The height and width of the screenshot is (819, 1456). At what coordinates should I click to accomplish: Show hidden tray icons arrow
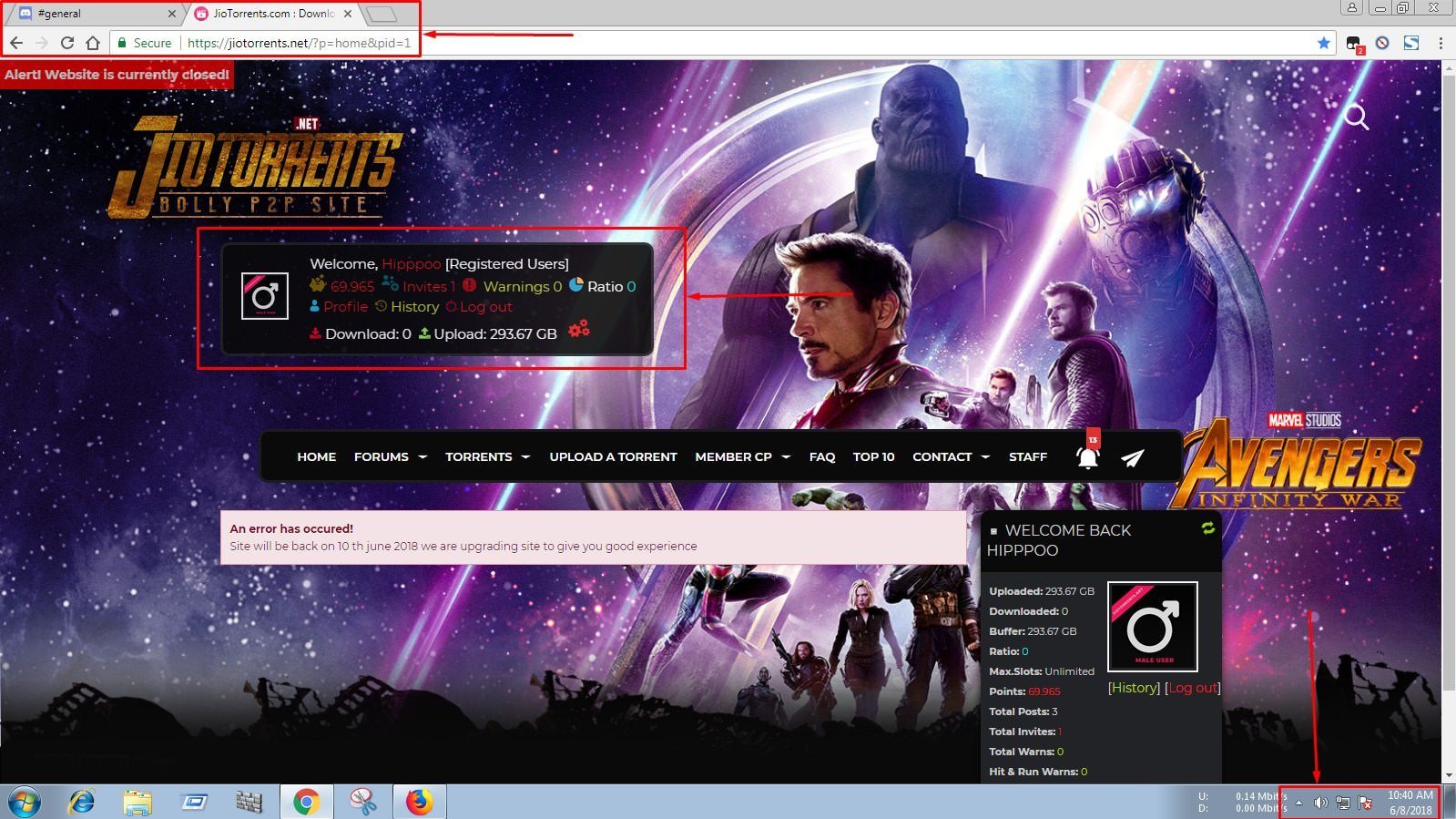pos(1298,803)
